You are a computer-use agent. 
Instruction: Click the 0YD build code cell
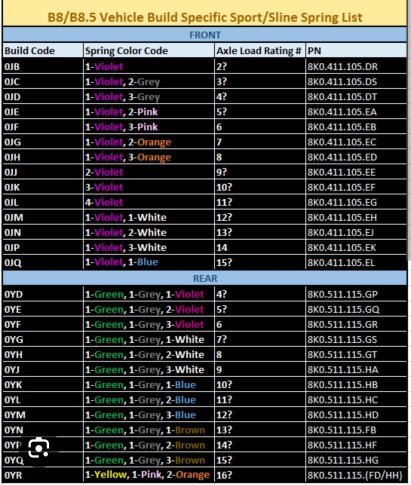(x=43, y=294)
